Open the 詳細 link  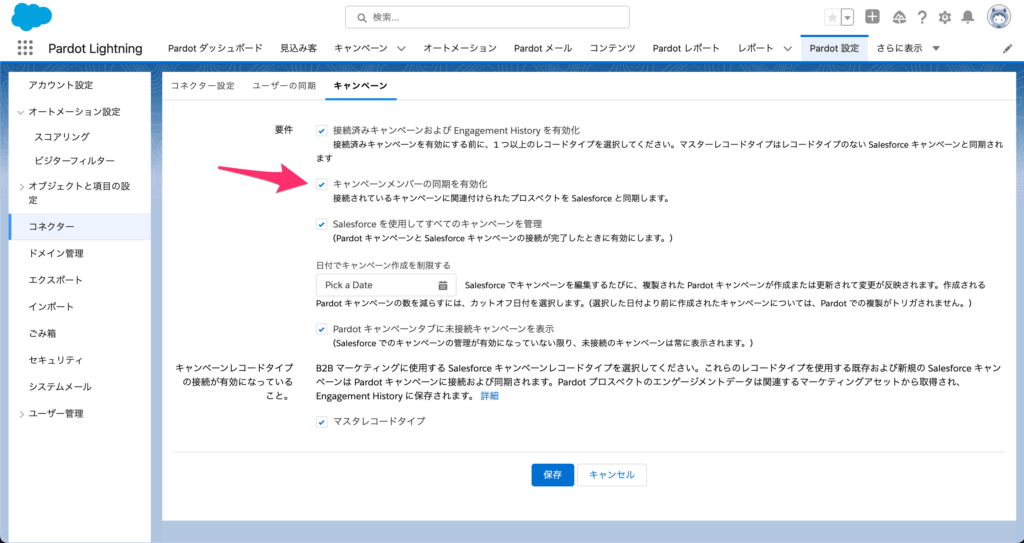(x=490, y=396)
